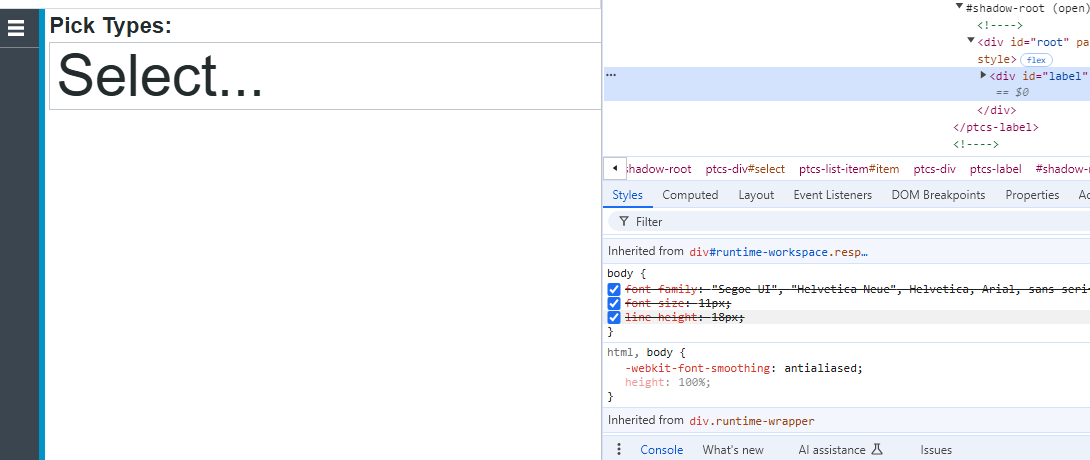1090x460 pixels.
Task: Click the div#runtime-workspace inherited link
Action: pyautogui.click(x=778, y=252)
